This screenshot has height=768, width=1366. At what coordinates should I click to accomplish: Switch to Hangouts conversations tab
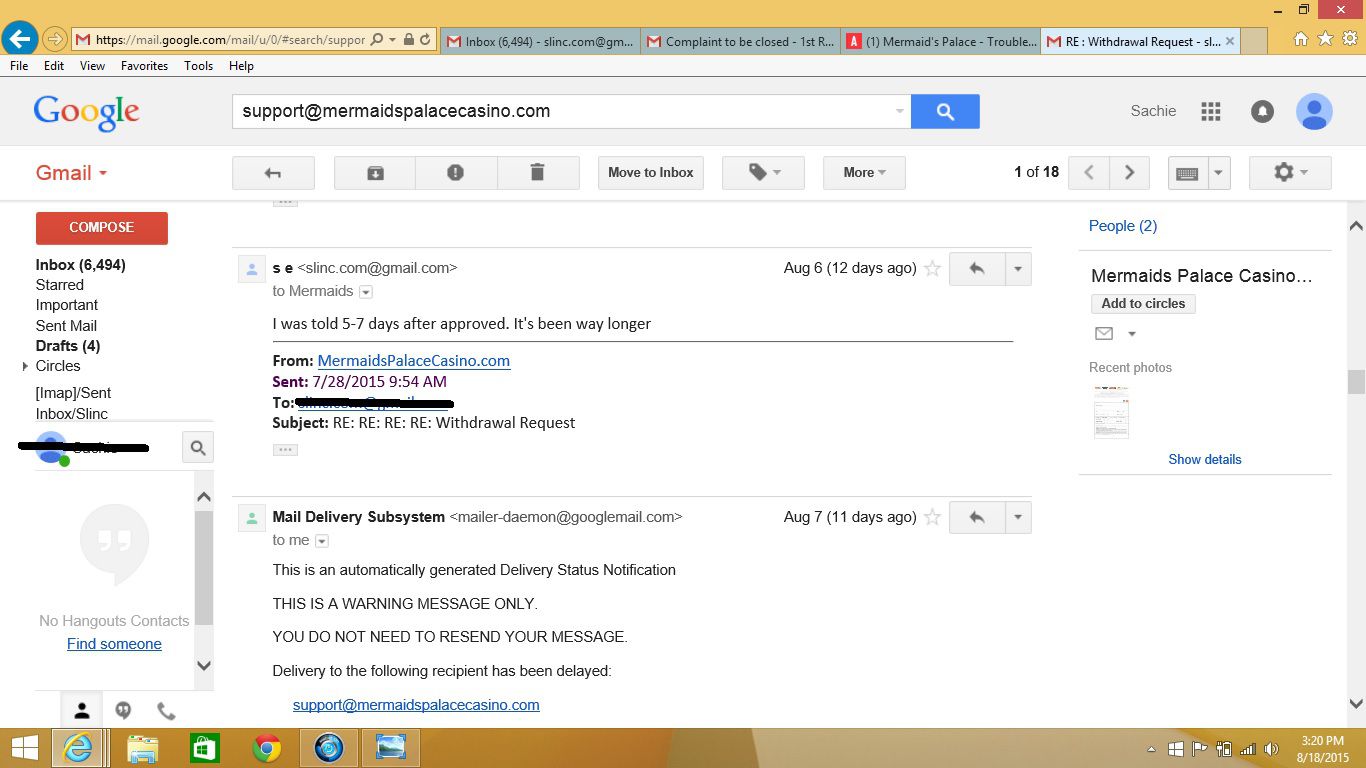pos(123,711)
